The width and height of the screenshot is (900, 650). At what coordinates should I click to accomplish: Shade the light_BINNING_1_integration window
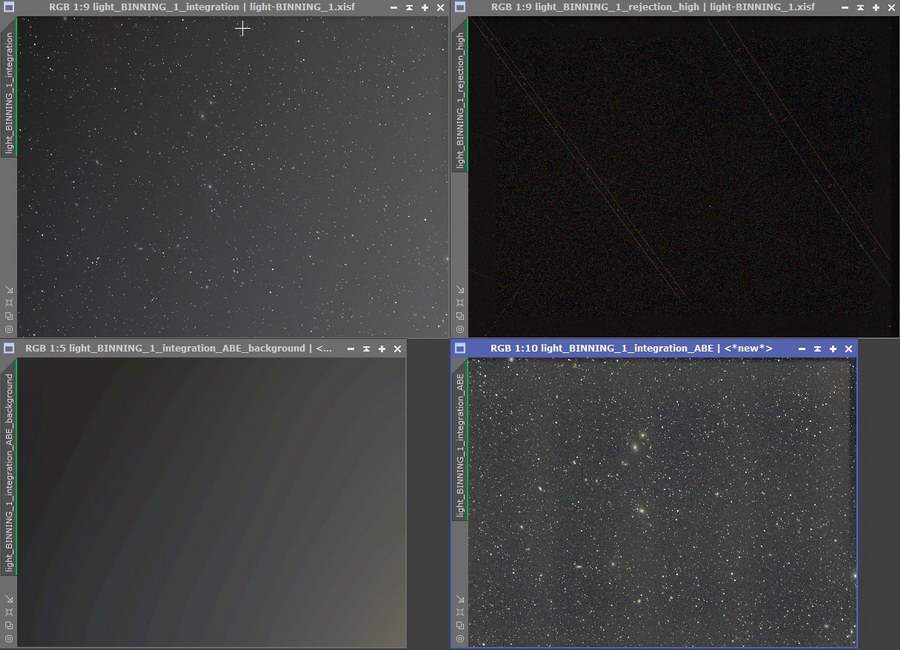409,7
